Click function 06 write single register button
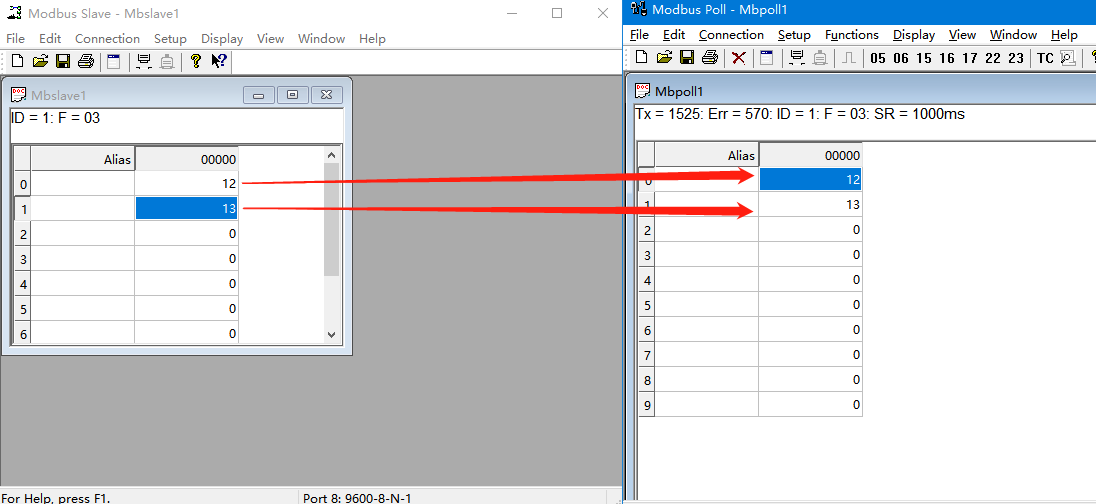The width and height of the screenshot is (1096, 504). pyautogui.click(x=901, y=58)
